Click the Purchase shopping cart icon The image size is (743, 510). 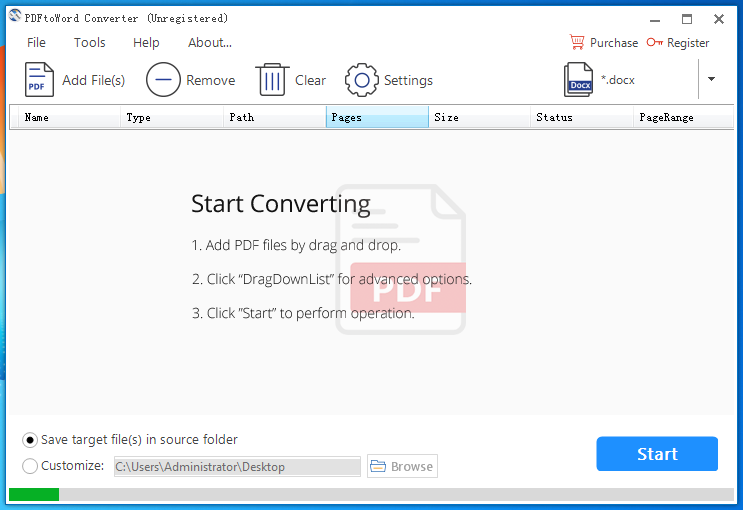tap(577, 42)
